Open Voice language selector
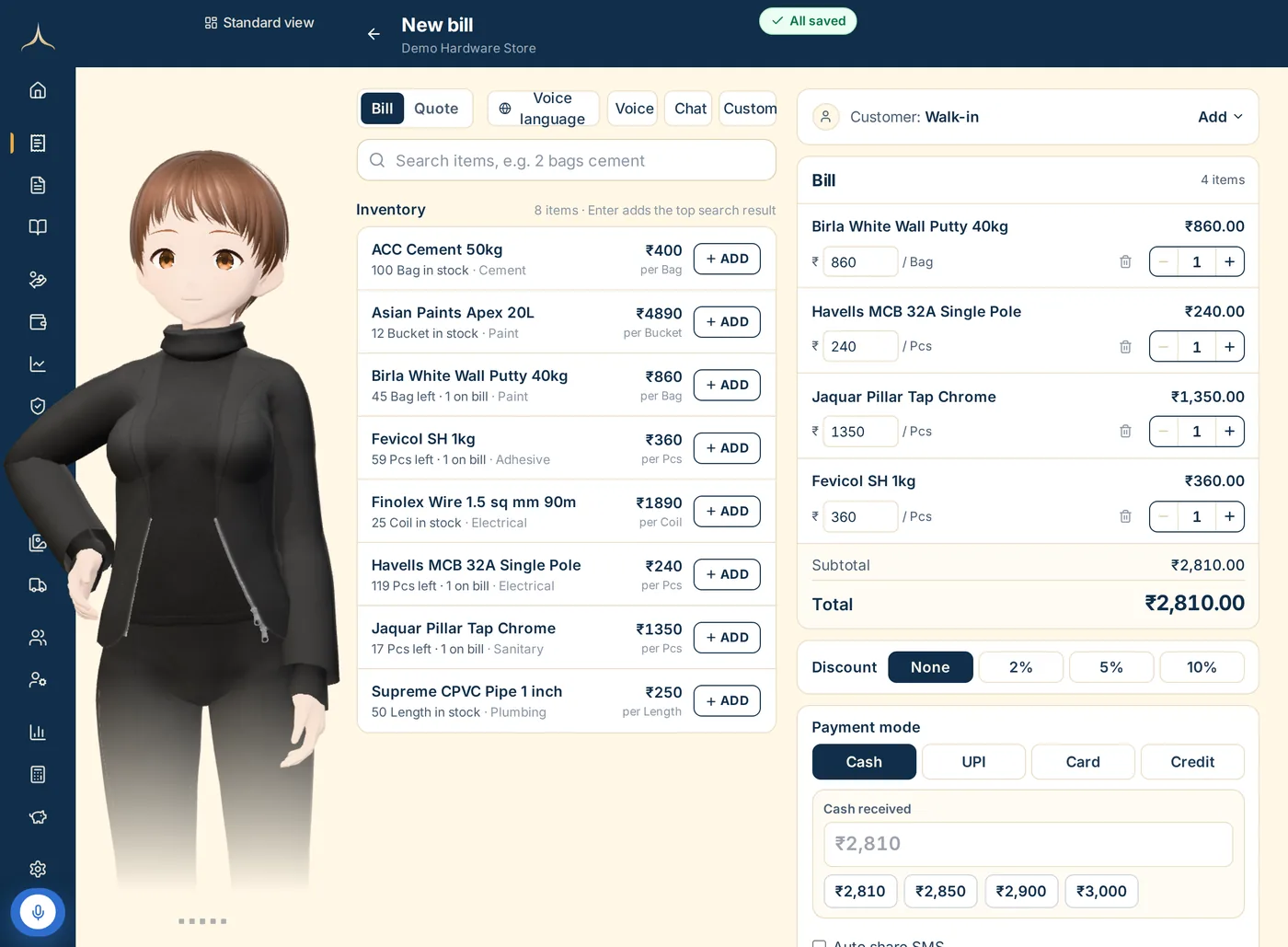Image resolution: width=1288 pixels, height=947 pixels. 543,109
